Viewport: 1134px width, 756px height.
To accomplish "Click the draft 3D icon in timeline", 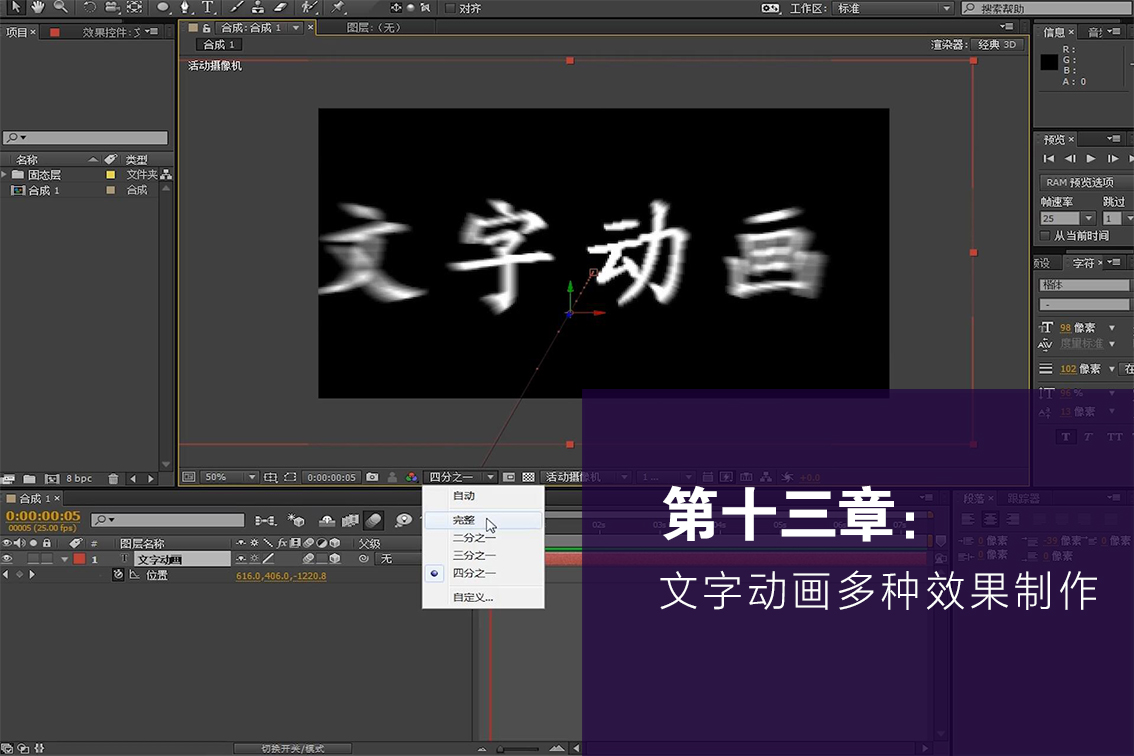I will pyautogui.click(x=295, y=520).
